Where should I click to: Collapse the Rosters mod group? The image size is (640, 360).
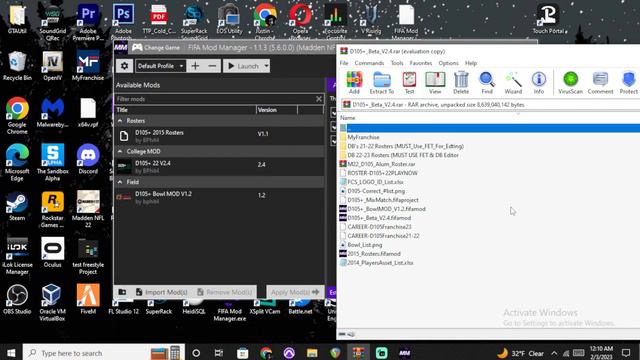120,121
